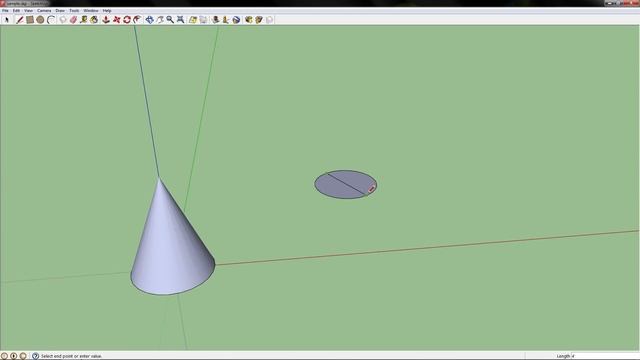The width and height of the screenshot is (640, 360).
Task: Open the Tools menu
Action: point(74,11)
